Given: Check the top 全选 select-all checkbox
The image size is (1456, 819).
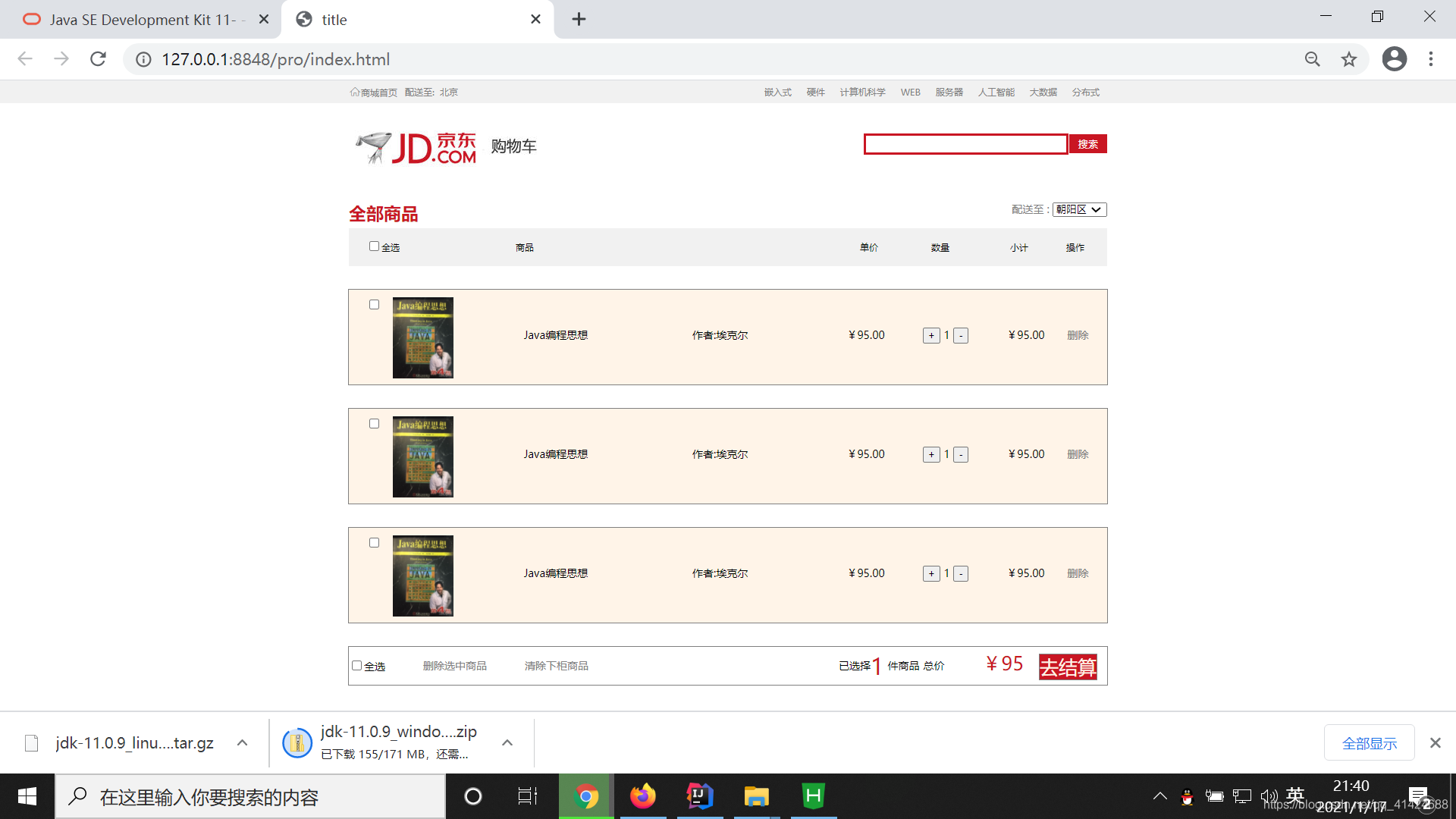Looking at the screenshot, I should pos(374,246).
